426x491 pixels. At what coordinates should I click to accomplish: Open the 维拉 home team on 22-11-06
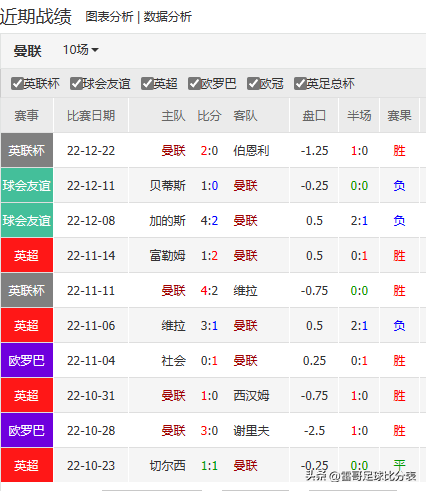[x=173, y=326]
